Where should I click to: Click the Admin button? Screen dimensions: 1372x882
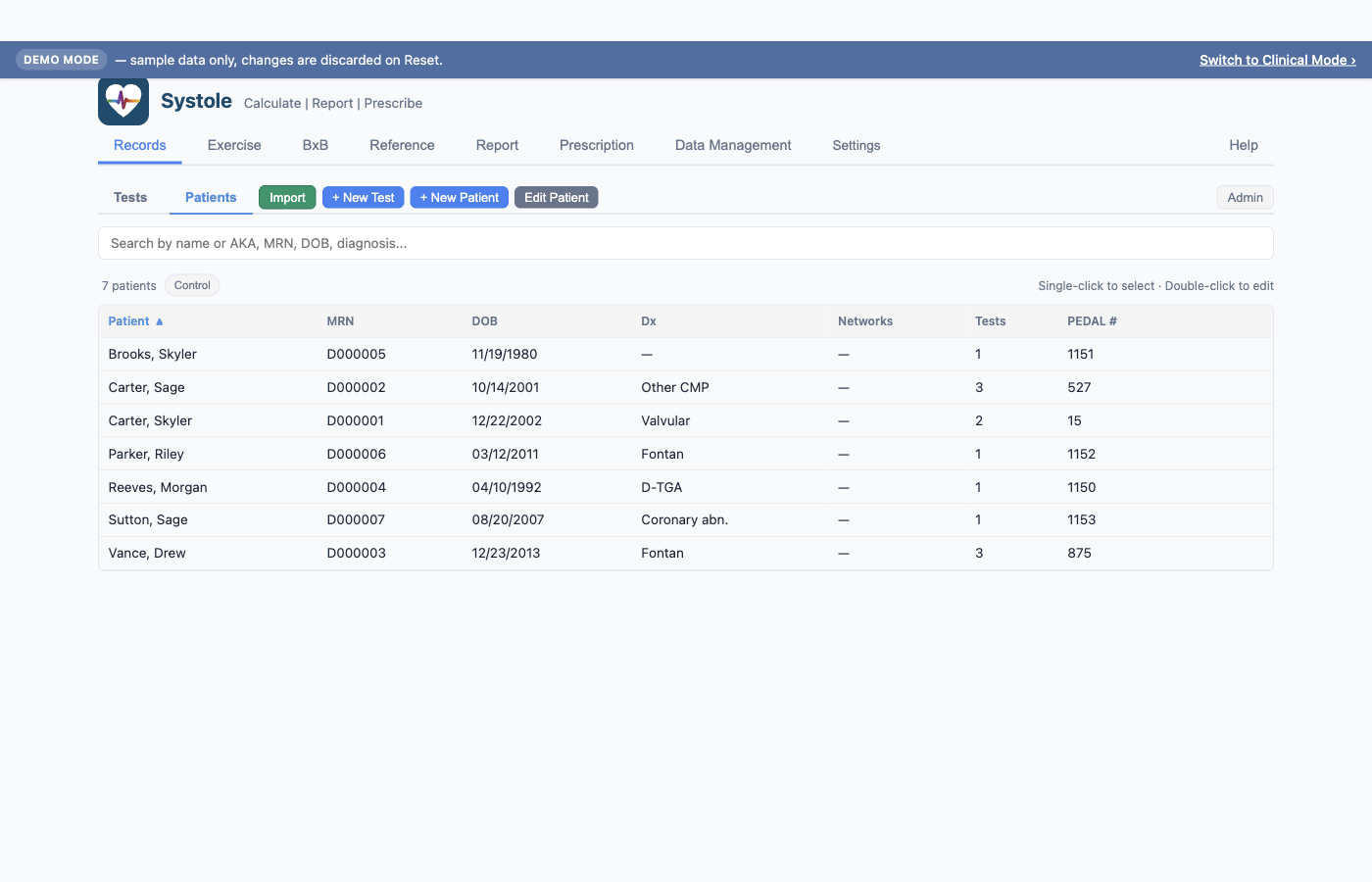(1246, 197)
